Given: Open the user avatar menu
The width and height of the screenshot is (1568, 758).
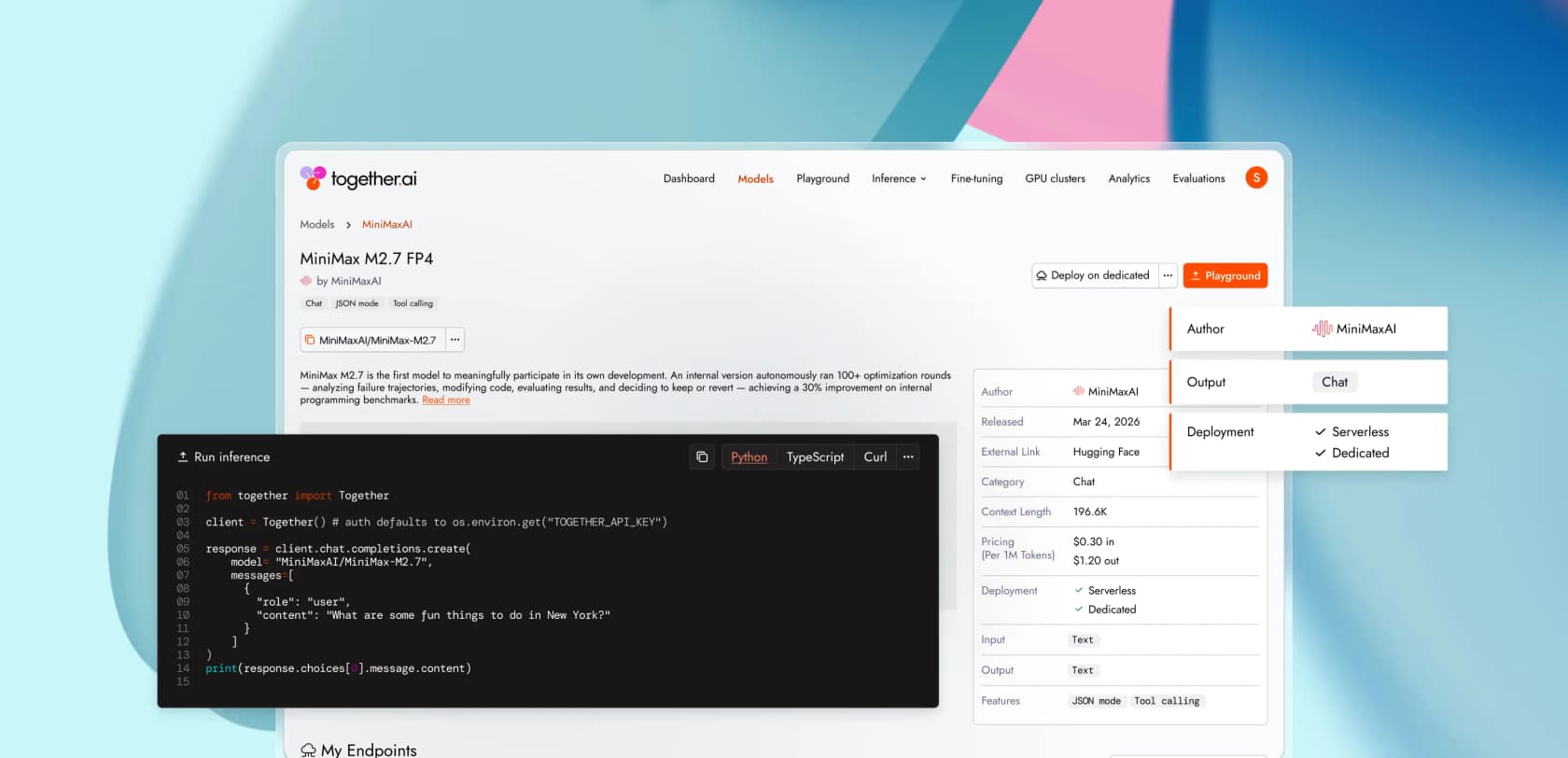Looking at the screenshot, I should [x=1256, y=177].
